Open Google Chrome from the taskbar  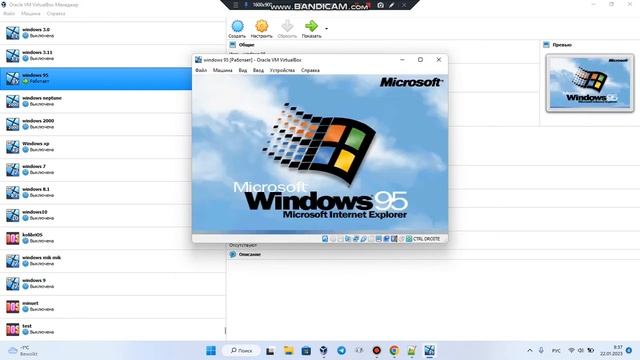(394, 351)
